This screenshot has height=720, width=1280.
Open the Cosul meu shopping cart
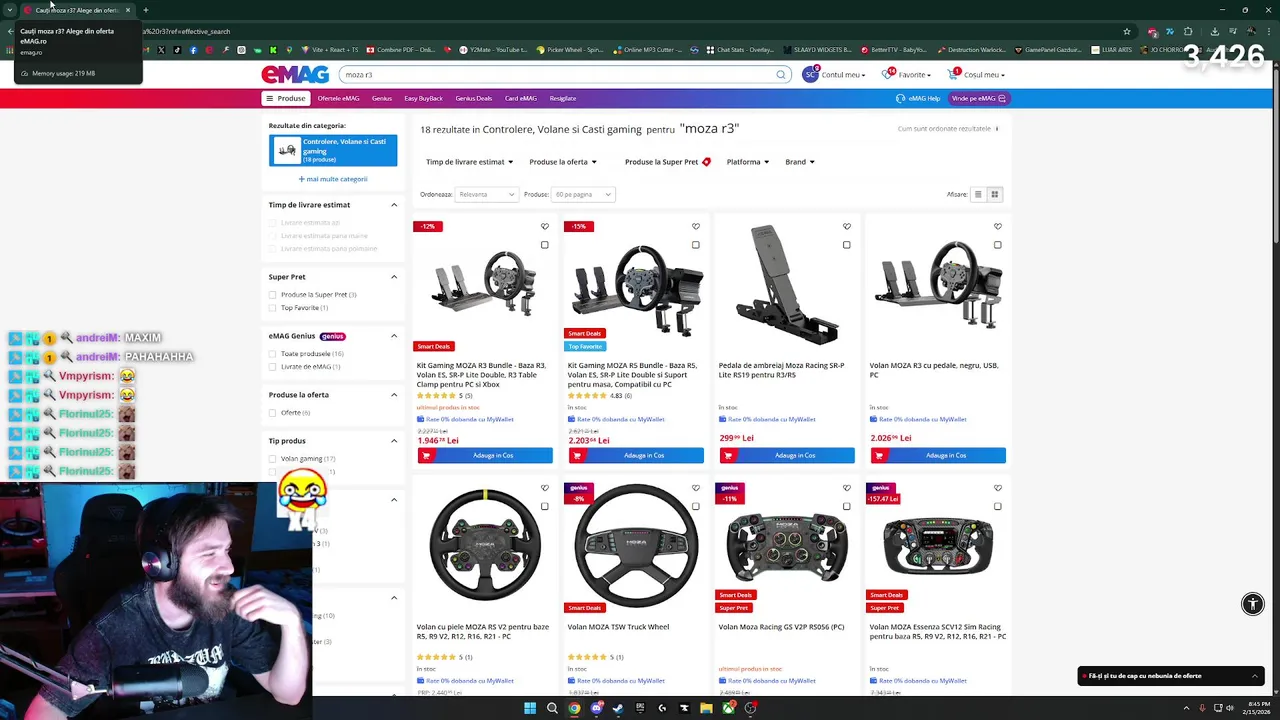click(976, 74)
